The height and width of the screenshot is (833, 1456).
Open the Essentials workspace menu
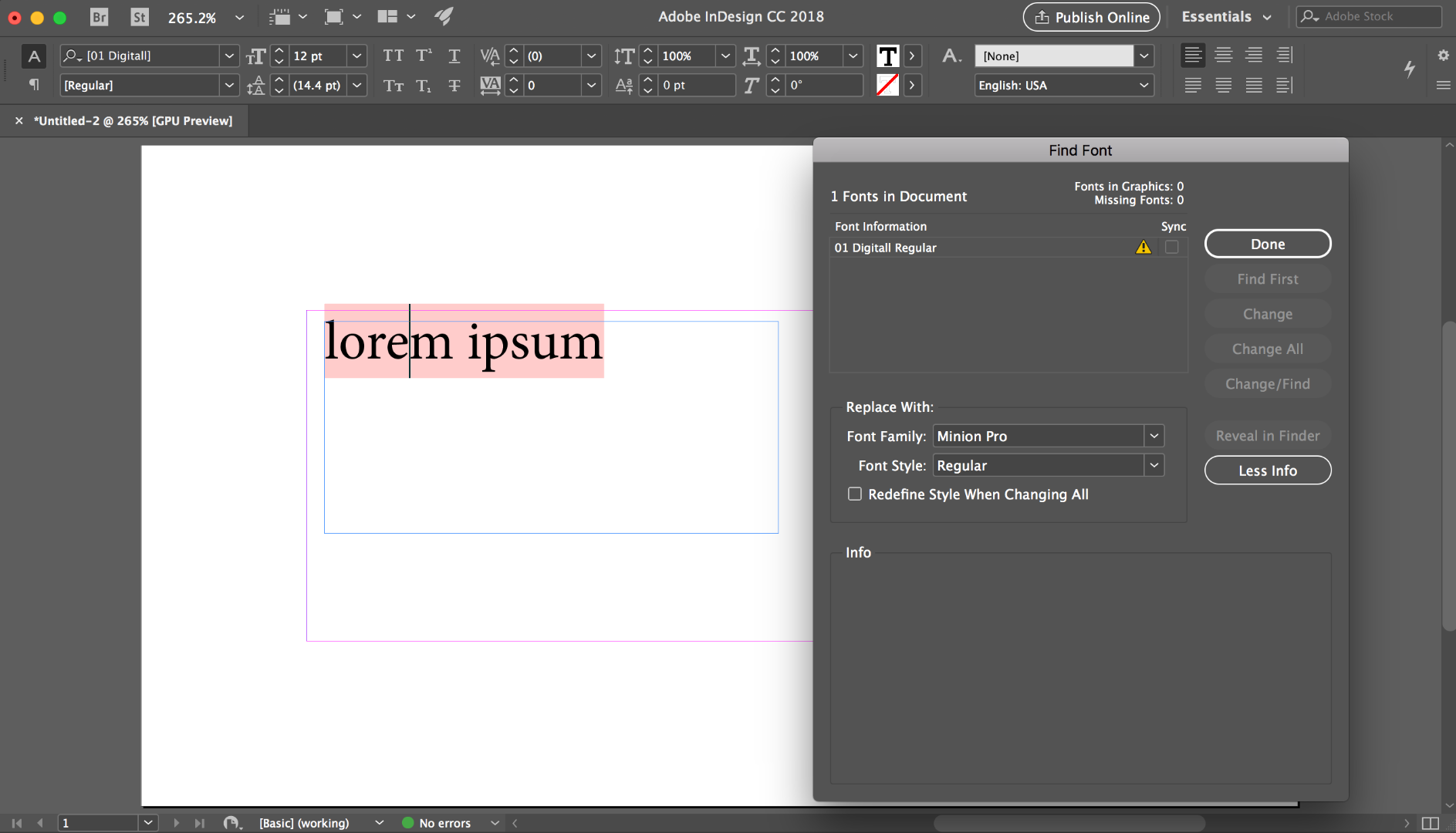tap(1226, 17)
